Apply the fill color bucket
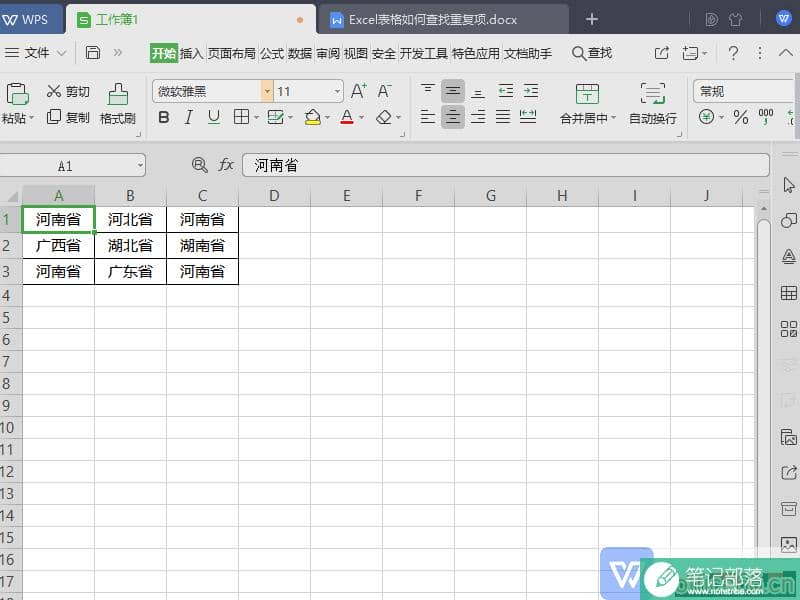The width and height of the screenshot is (800, 600). pos(313,117)
